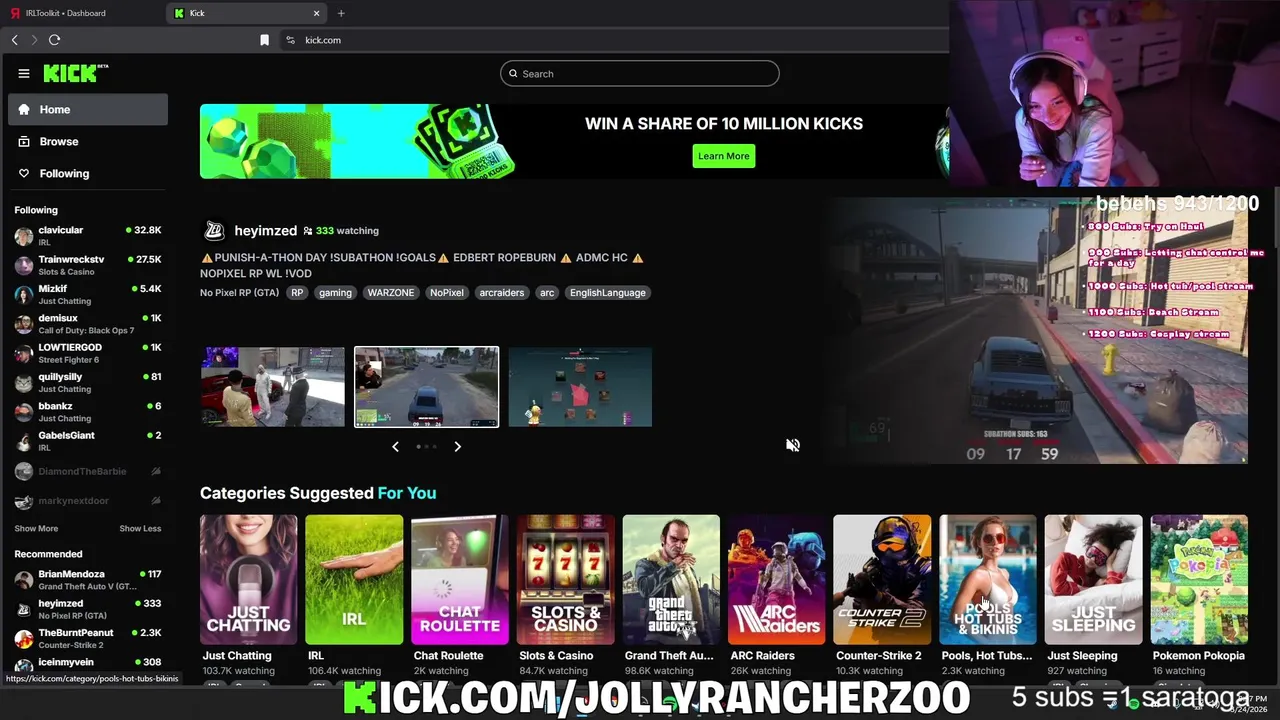Click the Search field

(640, 73)
